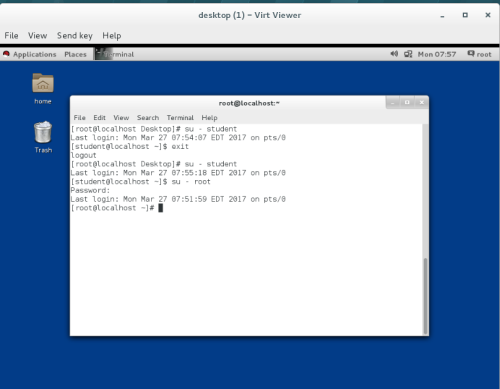Screen dimensions: 500x389
Task: Open the Applications menu
Action: click(x=34, y=54)
